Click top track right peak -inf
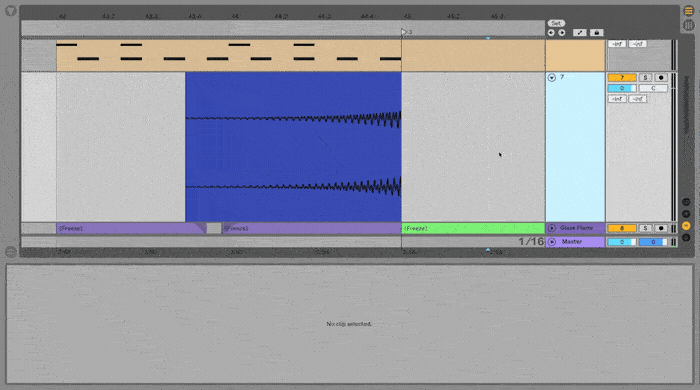The width and height of the screenshot is (700, 390). point(638,44)
